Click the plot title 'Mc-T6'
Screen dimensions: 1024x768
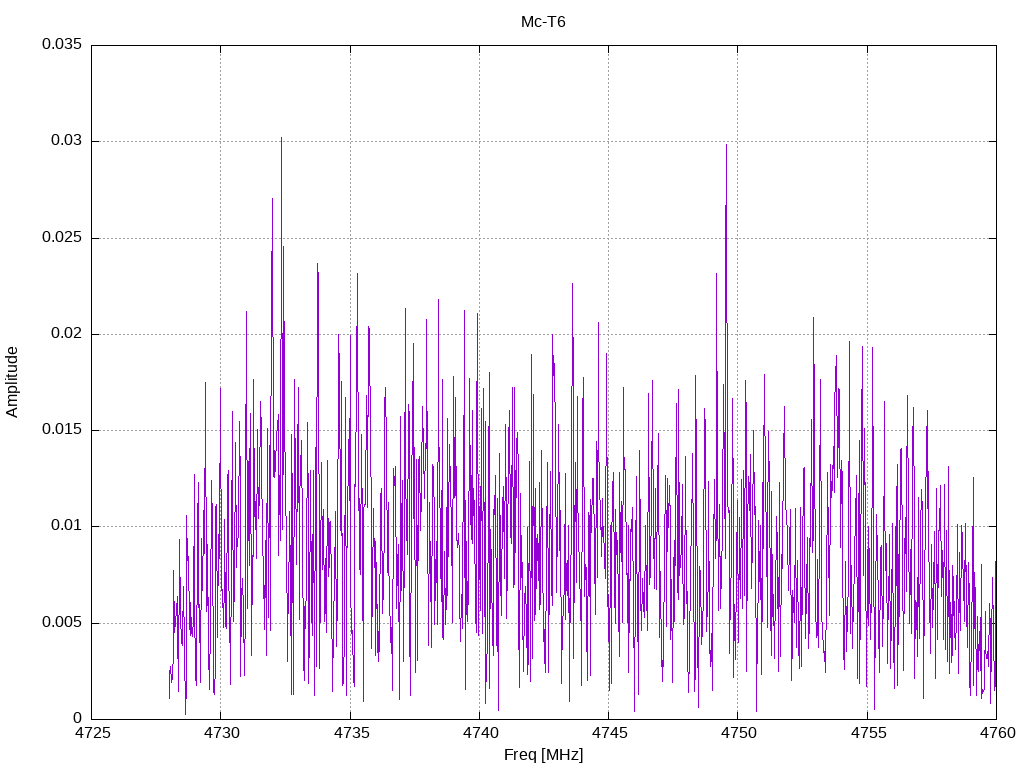pos(543,22)
